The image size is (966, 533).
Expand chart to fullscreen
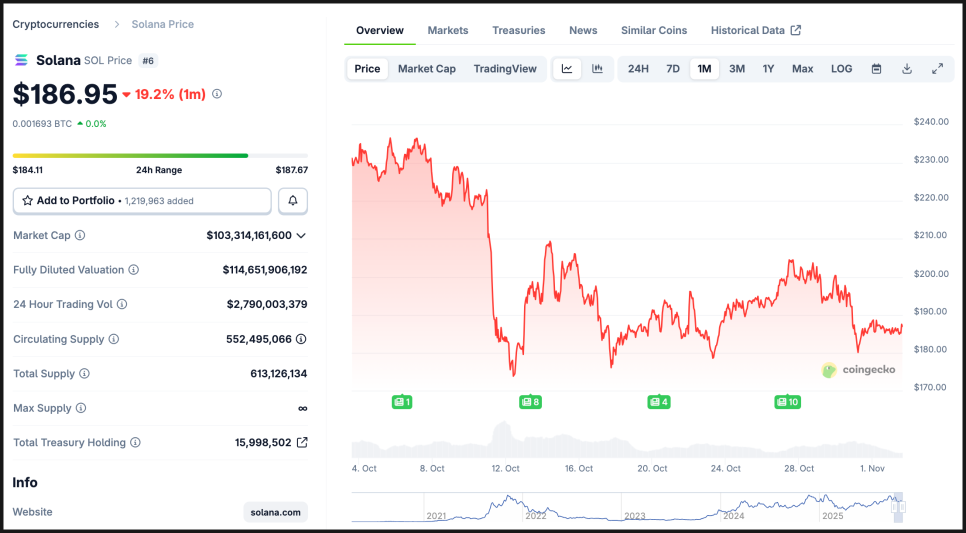937,69
